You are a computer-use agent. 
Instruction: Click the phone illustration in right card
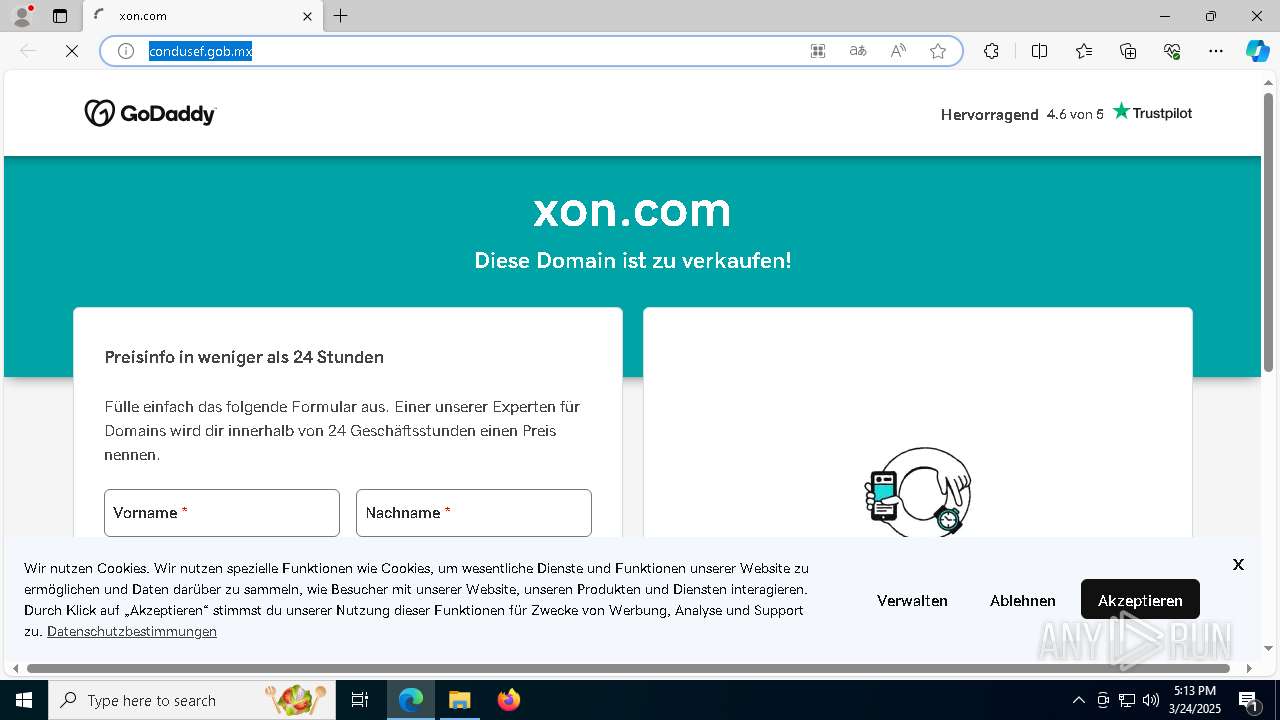(x=917, y=492)
